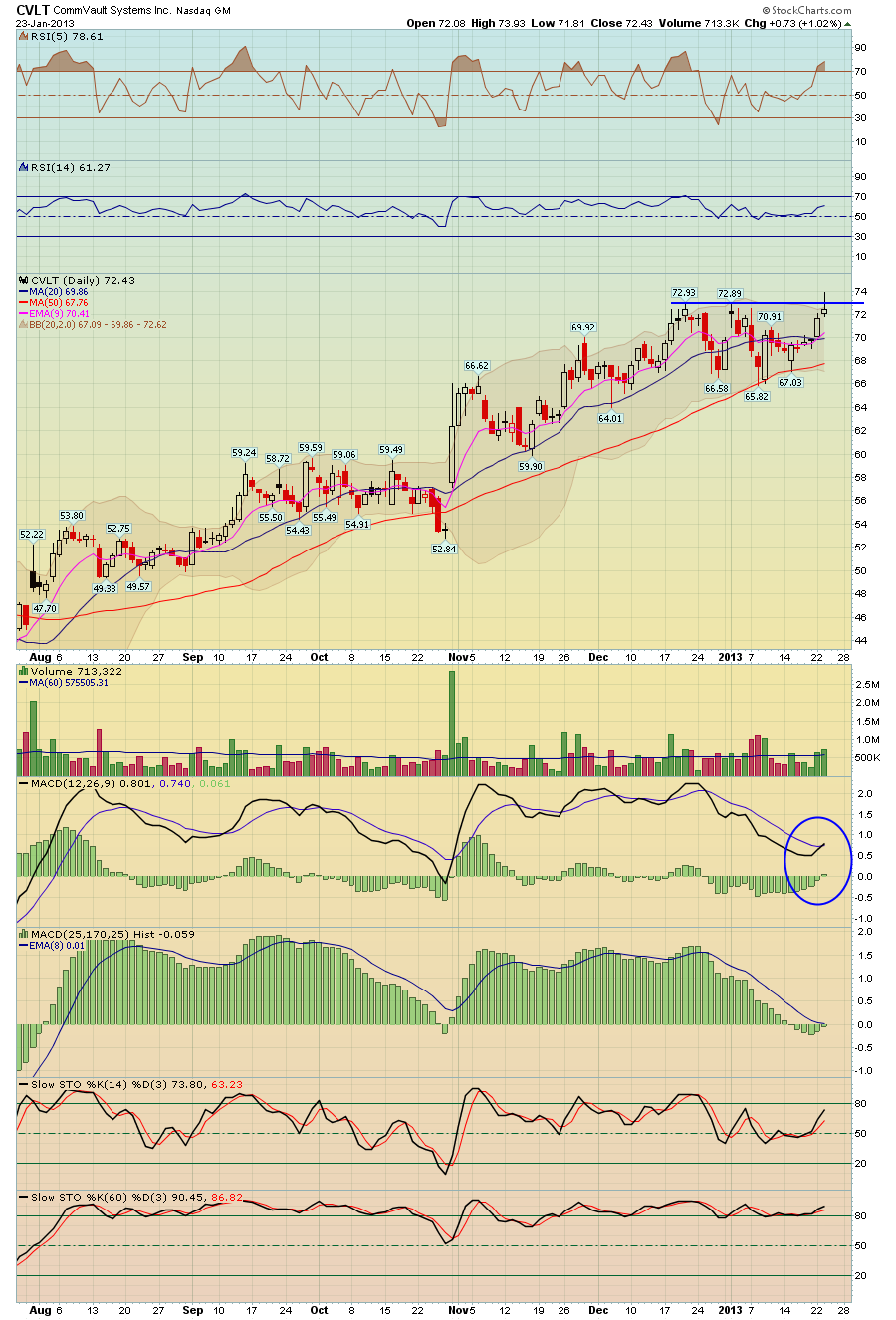
Task: Click the 52.22 price label
Action: [x=33, y=535]
